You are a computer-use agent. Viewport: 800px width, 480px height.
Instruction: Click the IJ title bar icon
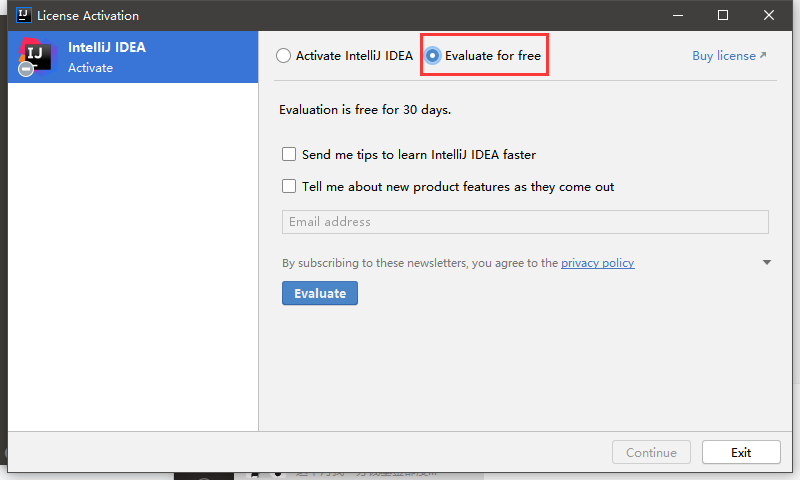click(23, 15)
